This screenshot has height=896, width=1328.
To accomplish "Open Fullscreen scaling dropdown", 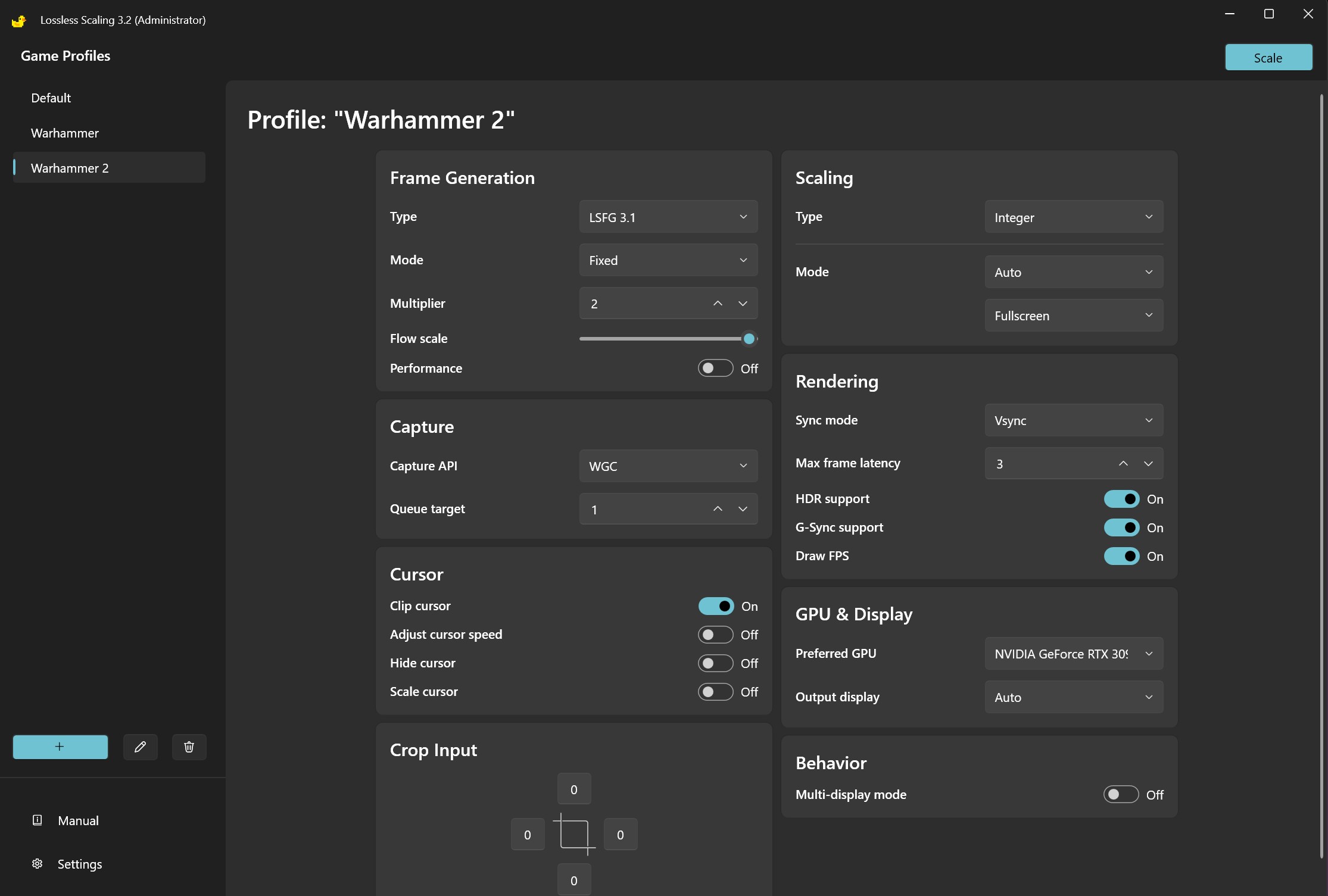I will [x=1074, y=316].
